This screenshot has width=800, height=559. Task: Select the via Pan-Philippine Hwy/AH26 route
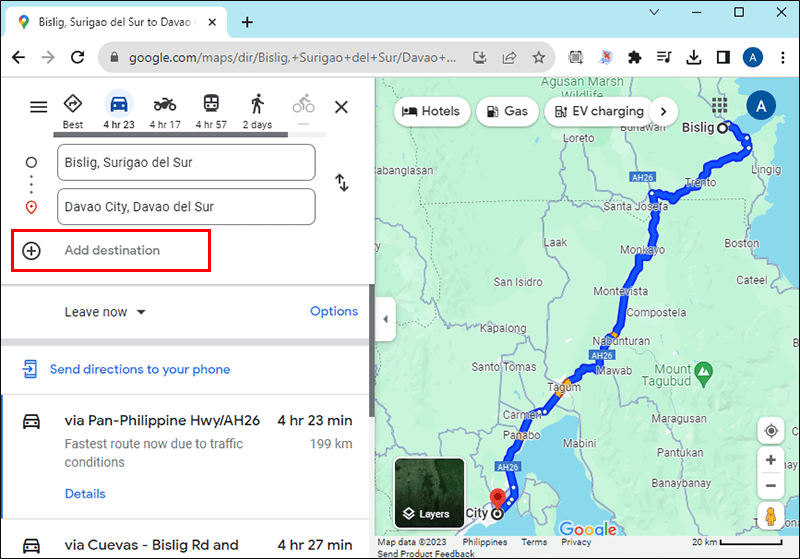pyautogui.click(x=186, y=456)
